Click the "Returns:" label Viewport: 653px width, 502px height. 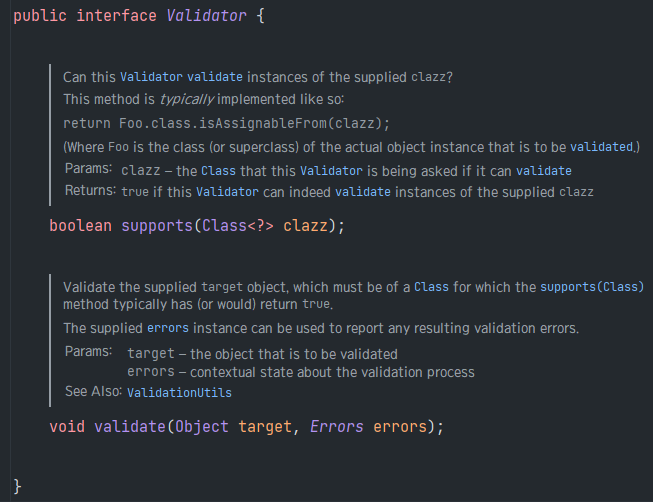90,191
